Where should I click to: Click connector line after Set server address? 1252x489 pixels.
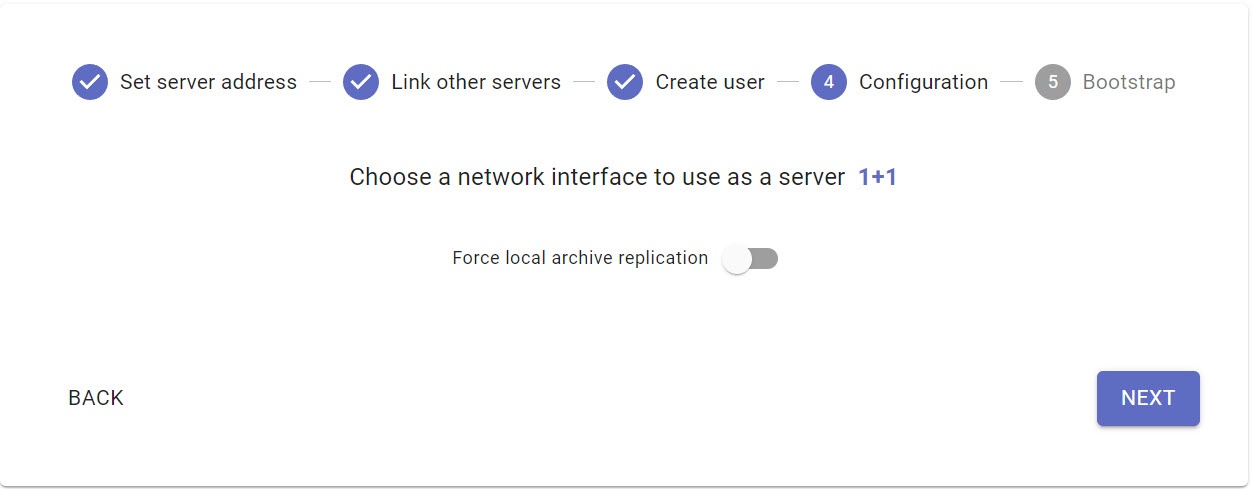[x=320, y=82]
